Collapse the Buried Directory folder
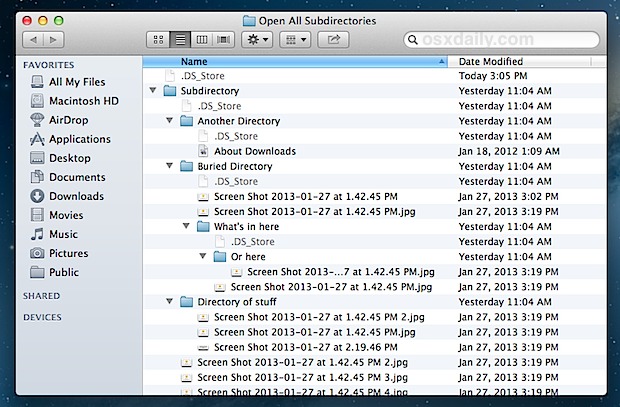 click(x=170, y=166)
